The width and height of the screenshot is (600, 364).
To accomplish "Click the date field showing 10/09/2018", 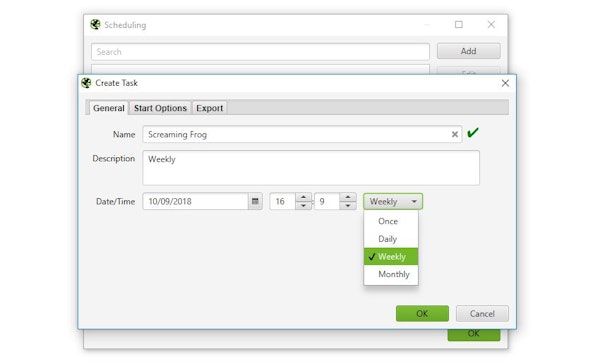I will (x=196, y=201).
